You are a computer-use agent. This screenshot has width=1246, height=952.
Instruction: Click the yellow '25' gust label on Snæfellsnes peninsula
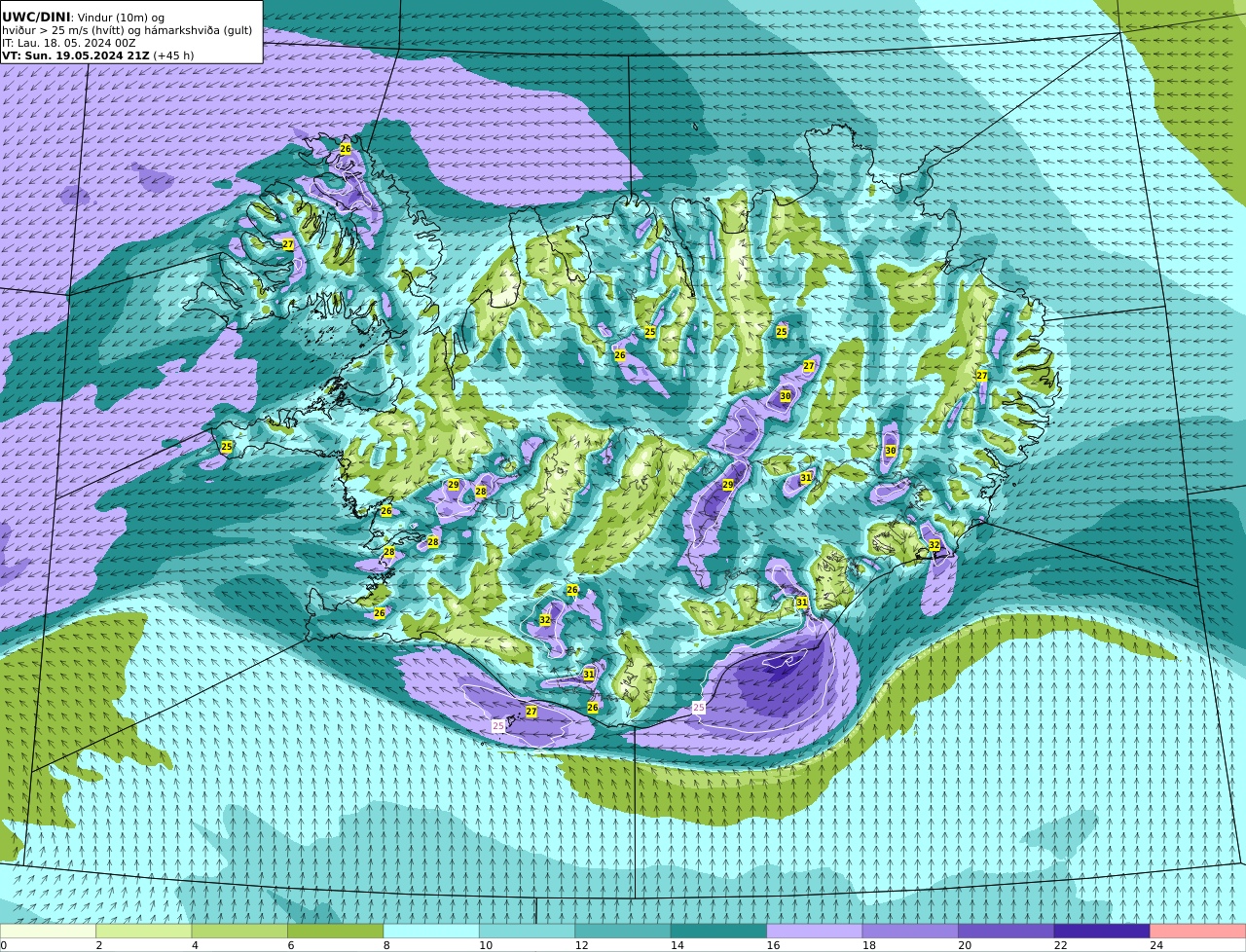pos(227,447)
